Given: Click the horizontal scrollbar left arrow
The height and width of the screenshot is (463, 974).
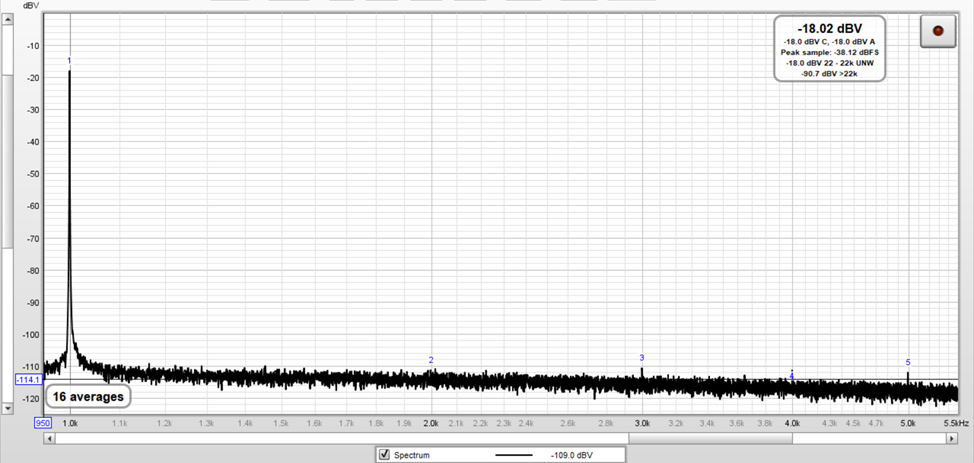Looking at the screenshot, I should [x=49, y=437].
